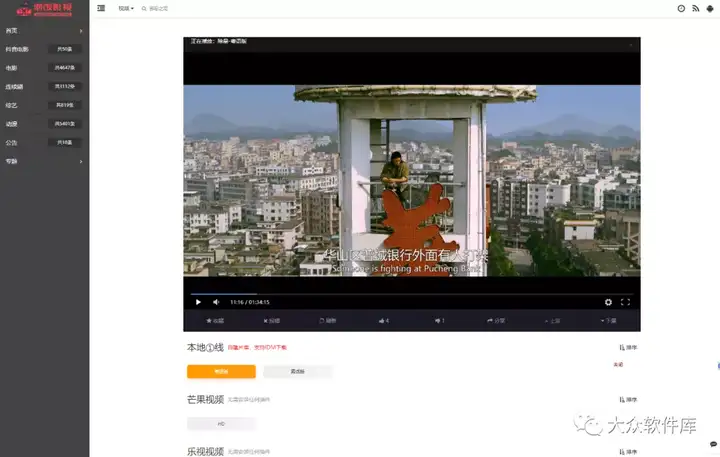Open player settings gear
Viewport: 720px width, 457px height.
point(608,302)
